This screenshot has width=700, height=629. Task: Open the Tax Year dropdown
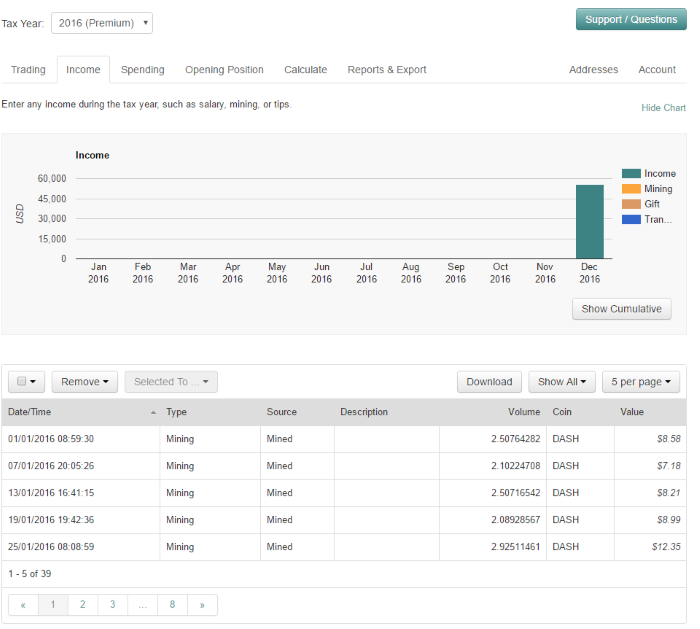[102, 23]
